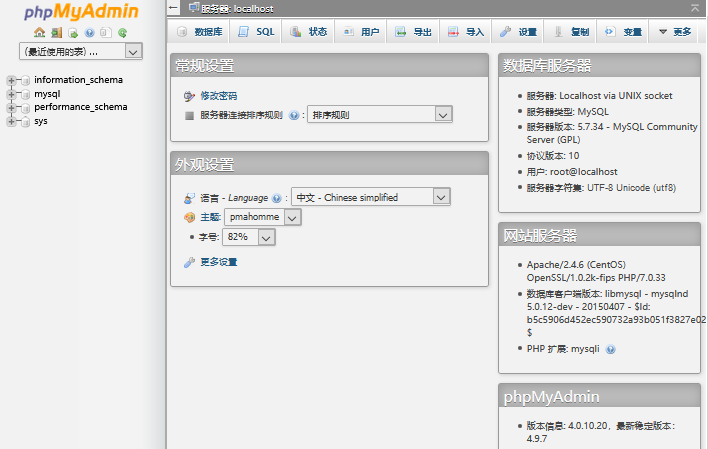The width and height of the screenshot is (708, 449).
Task: Click the 服务器类型: MySQL text
Action: point(568,112)
